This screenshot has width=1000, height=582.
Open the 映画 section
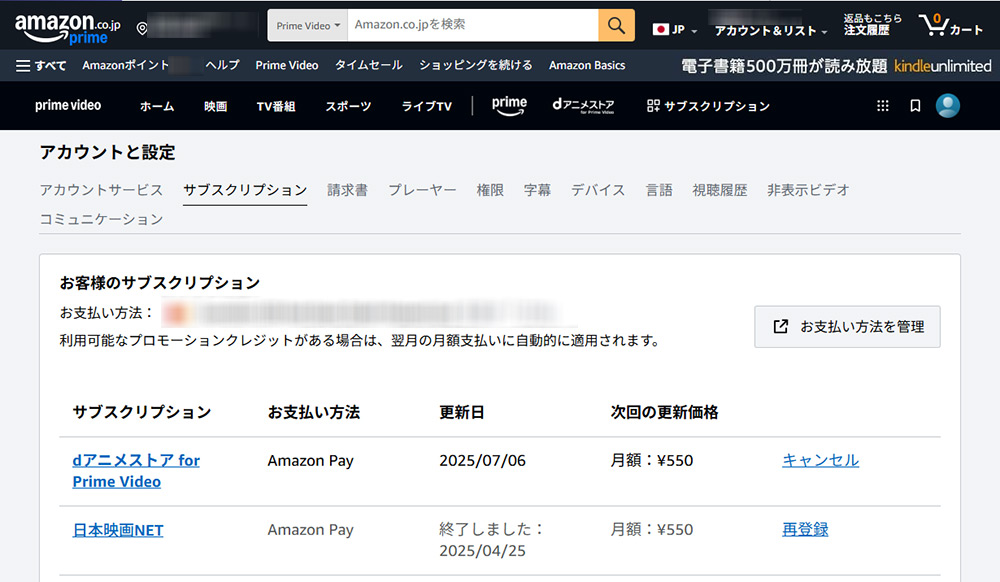[x=216, y=106]
